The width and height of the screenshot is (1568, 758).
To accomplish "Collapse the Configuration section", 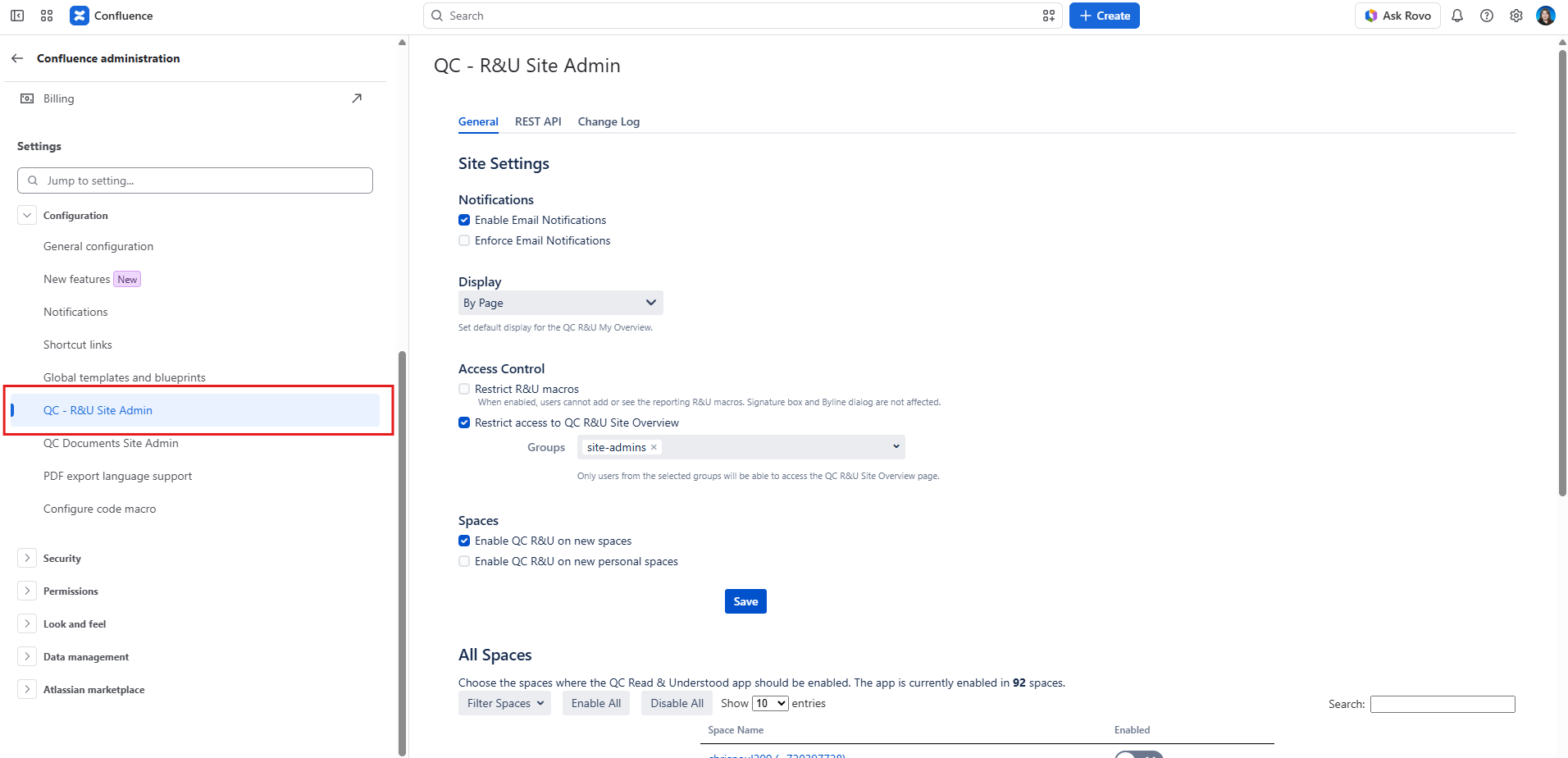I will [27, 215].
